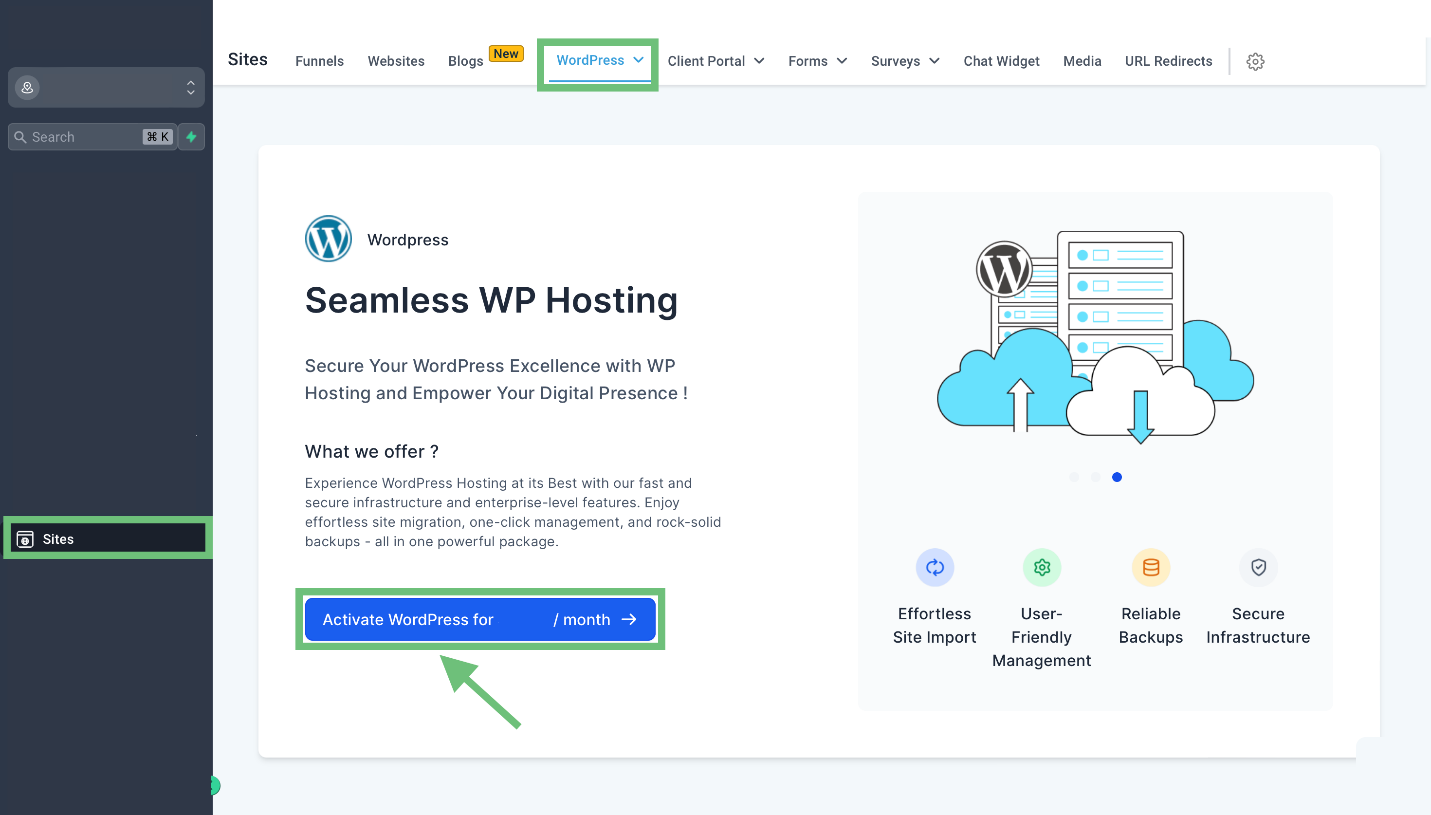Click the Reliable Backups label
Screen dimensions: 1431x815
coord(1151,625)
